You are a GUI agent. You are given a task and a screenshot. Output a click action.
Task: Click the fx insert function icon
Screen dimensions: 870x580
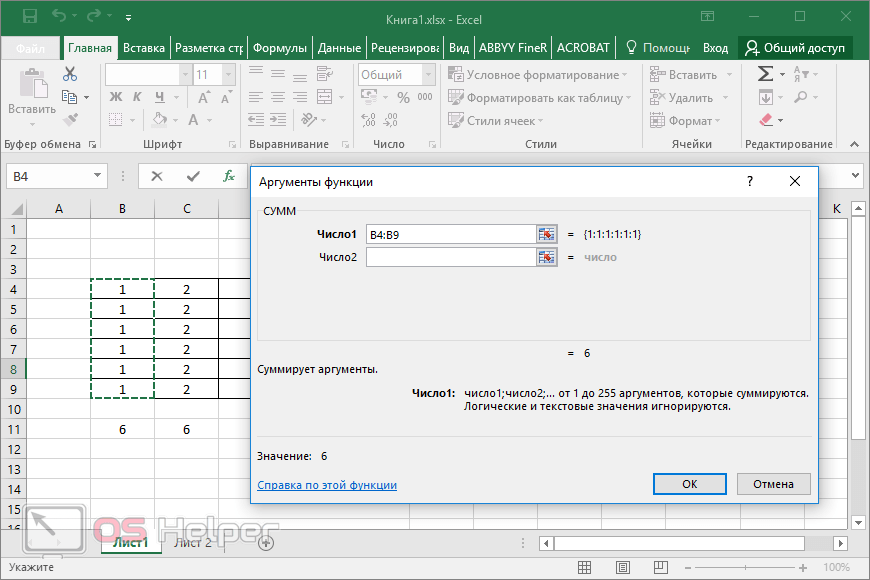229,176
